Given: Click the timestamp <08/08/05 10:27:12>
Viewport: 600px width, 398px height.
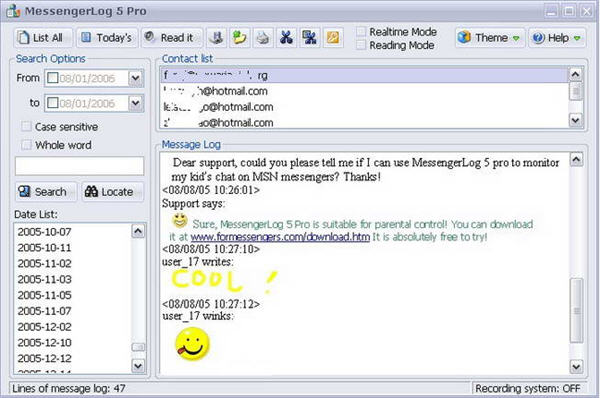Looking at the screenshot, I should [211, 304].
